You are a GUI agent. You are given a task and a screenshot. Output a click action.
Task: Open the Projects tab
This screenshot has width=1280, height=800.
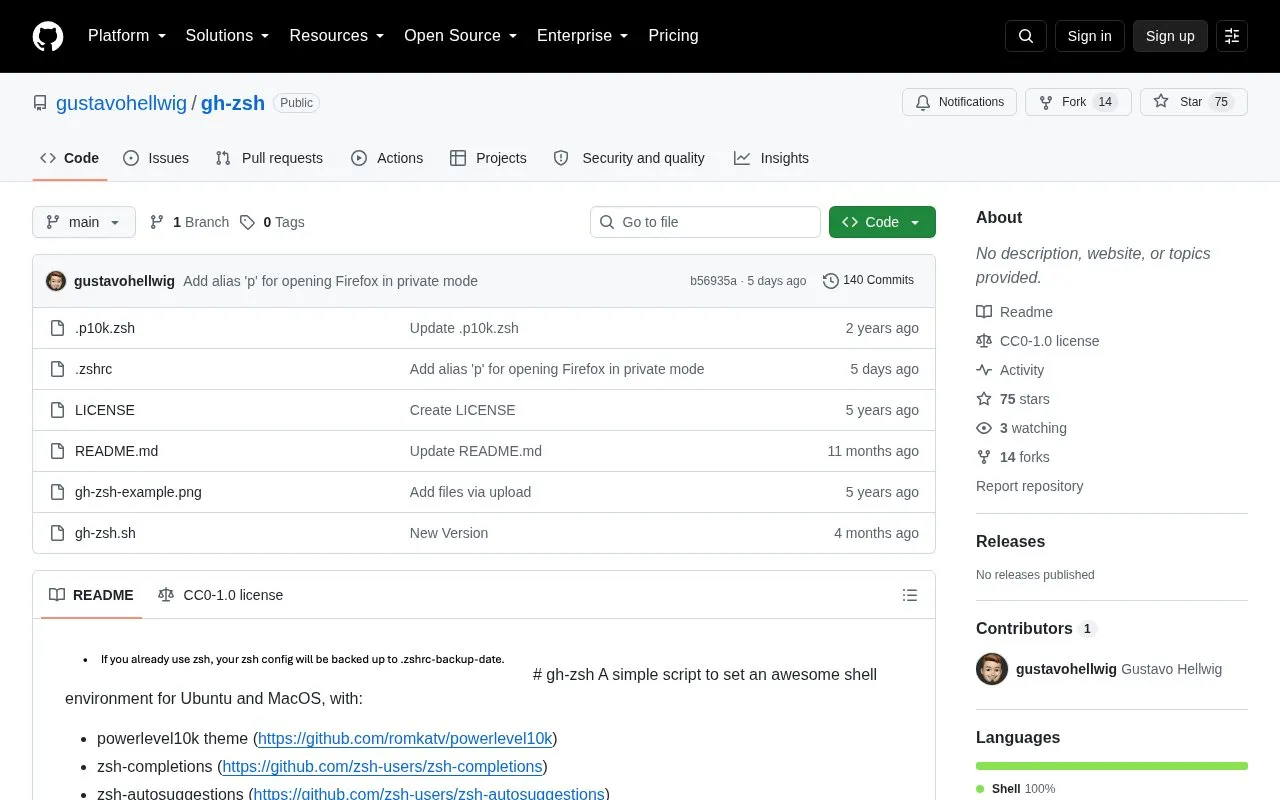pyautogui.click(x=488, y=158)
